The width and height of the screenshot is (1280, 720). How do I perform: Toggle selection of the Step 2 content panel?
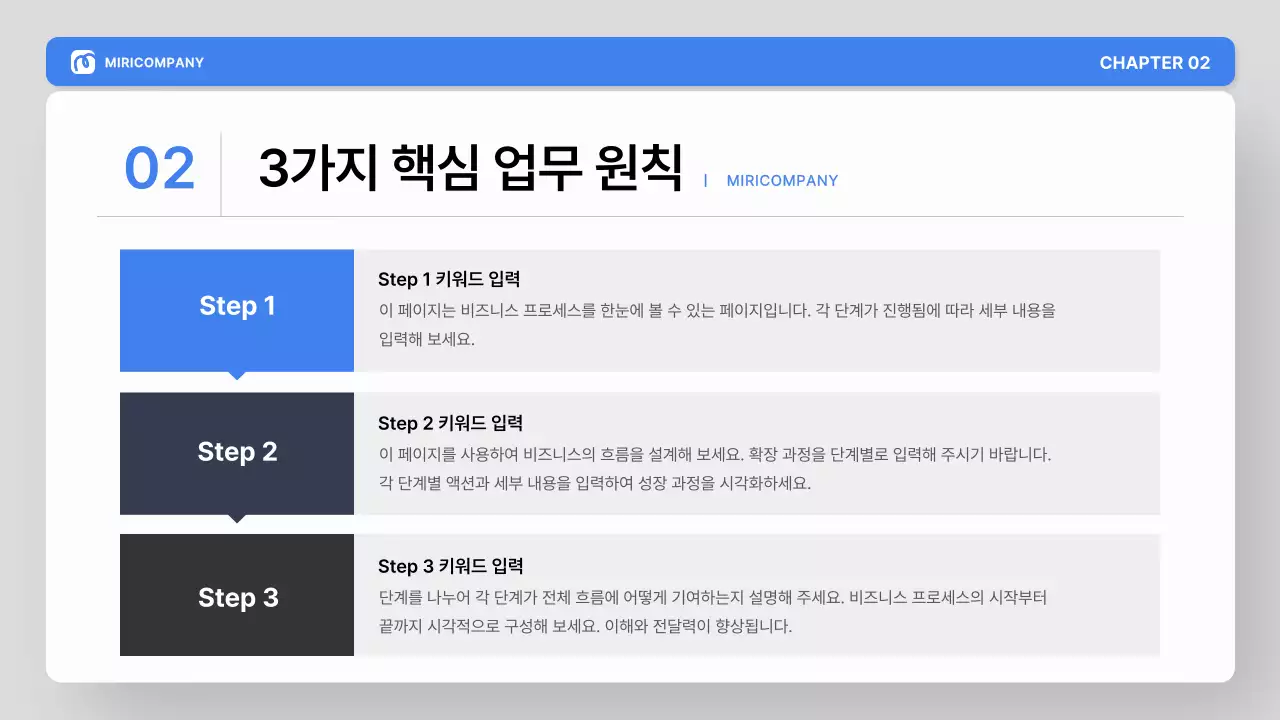pyautogui.click(x=757, y=454)
